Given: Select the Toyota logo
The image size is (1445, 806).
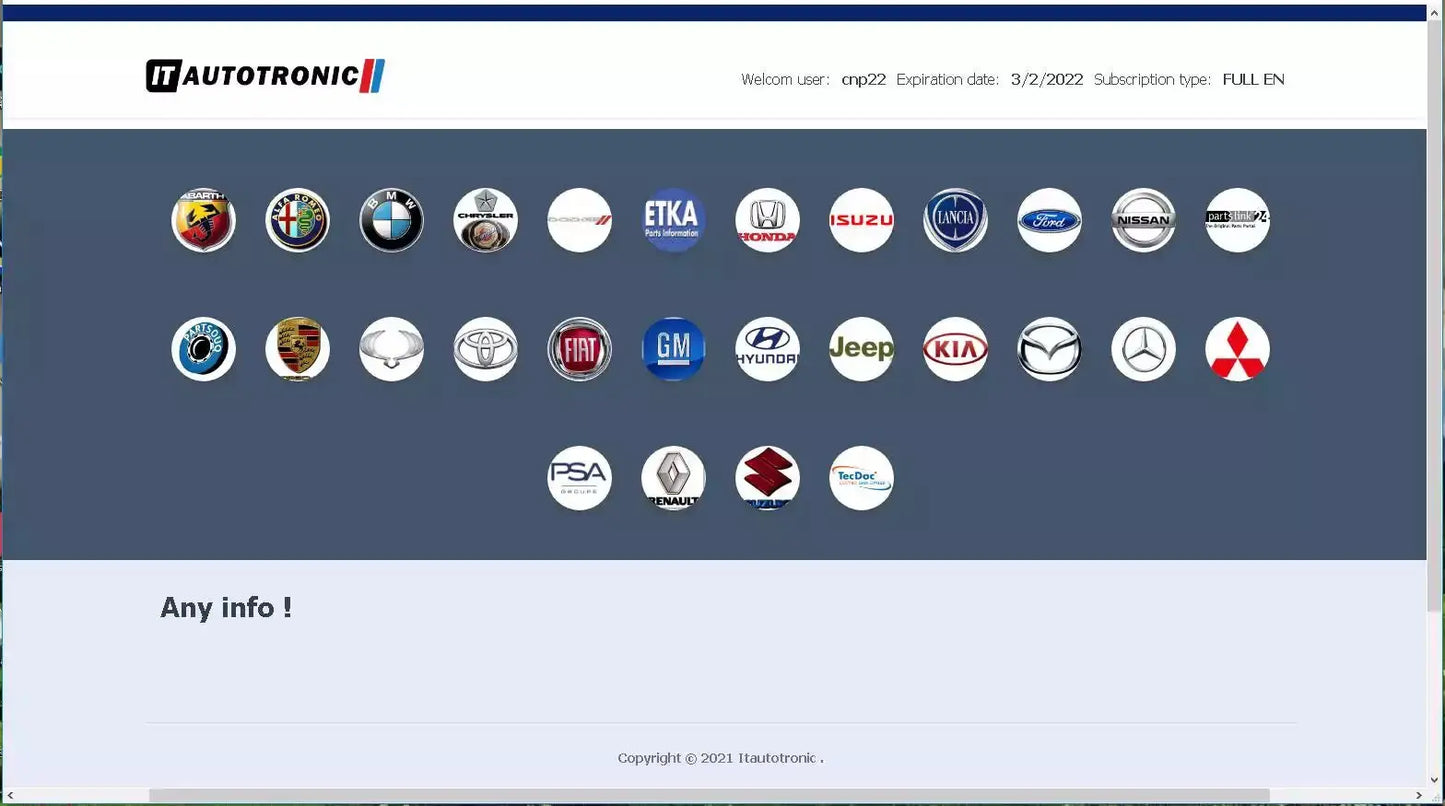Looking at the screenshot, I should 486,349.
